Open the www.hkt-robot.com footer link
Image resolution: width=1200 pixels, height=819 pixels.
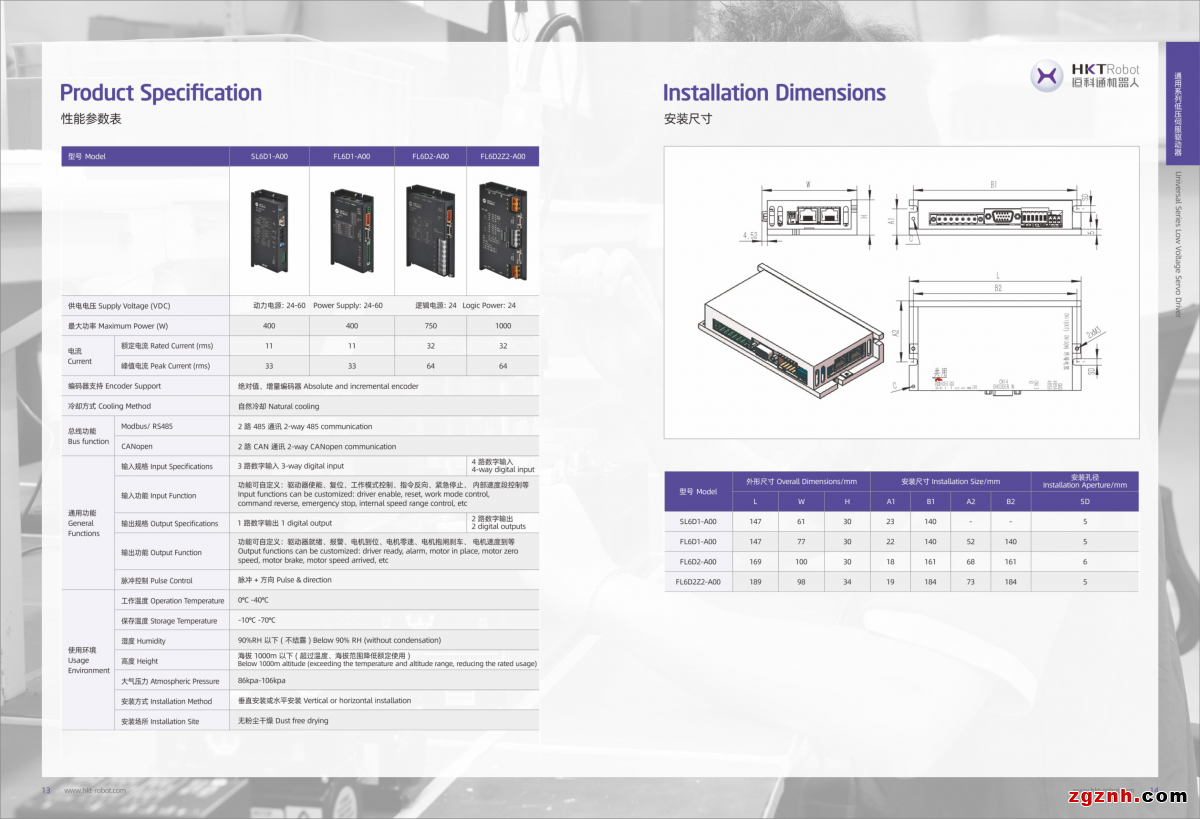coord(95,790)
